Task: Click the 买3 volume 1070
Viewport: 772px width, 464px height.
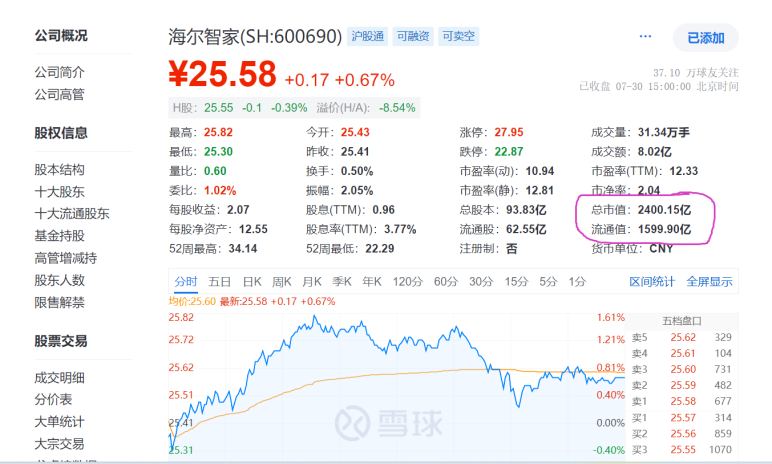Action: 720,450
